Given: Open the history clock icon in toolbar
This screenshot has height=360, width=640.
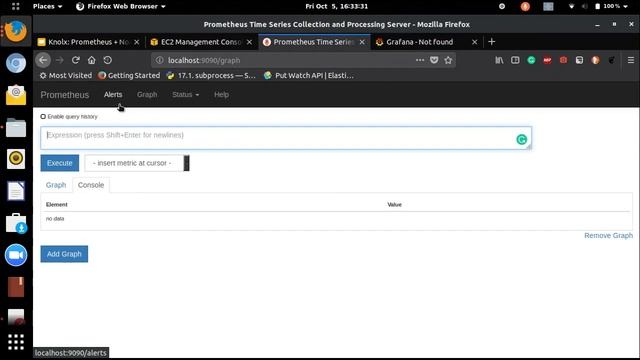Looking at the screenshot, I should tap(107, 60).
